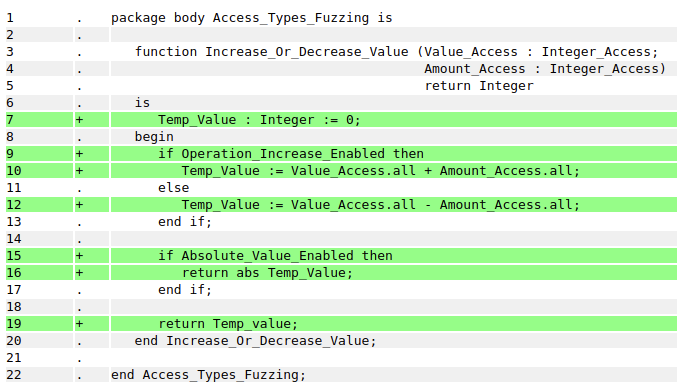
Task: Click the 'end Increase_Or_Decrease_Value;' line
Action: tap(256, 341)
